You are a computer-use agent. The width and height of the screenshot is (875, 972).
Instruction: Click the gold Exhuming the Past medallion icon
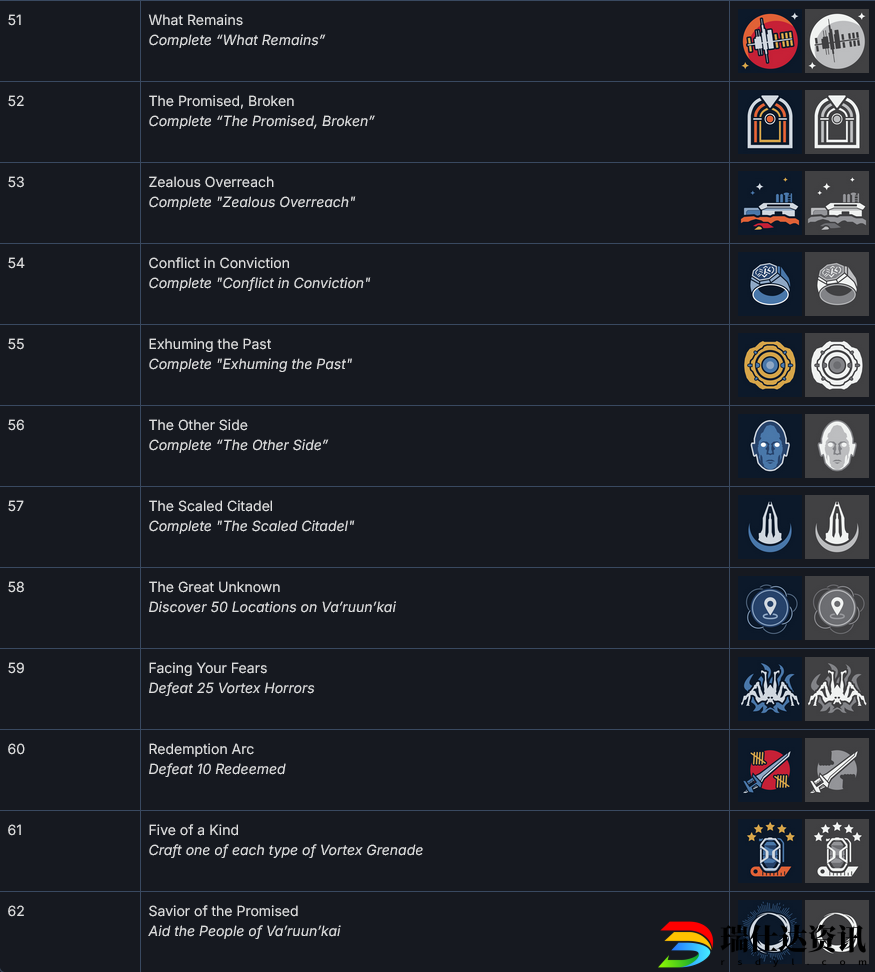point(770,365)
